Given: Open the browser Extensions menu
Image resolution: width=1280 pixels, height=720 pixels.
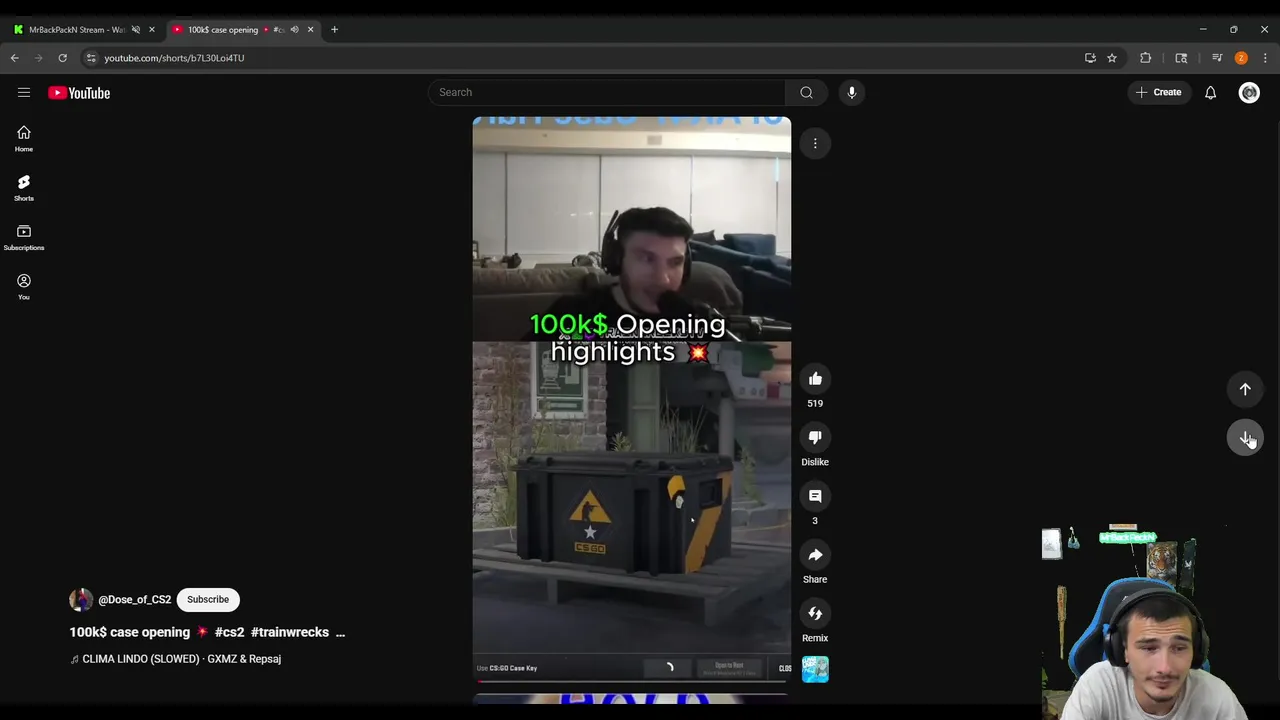Looking at the screenshot, I should (1146, 58).
